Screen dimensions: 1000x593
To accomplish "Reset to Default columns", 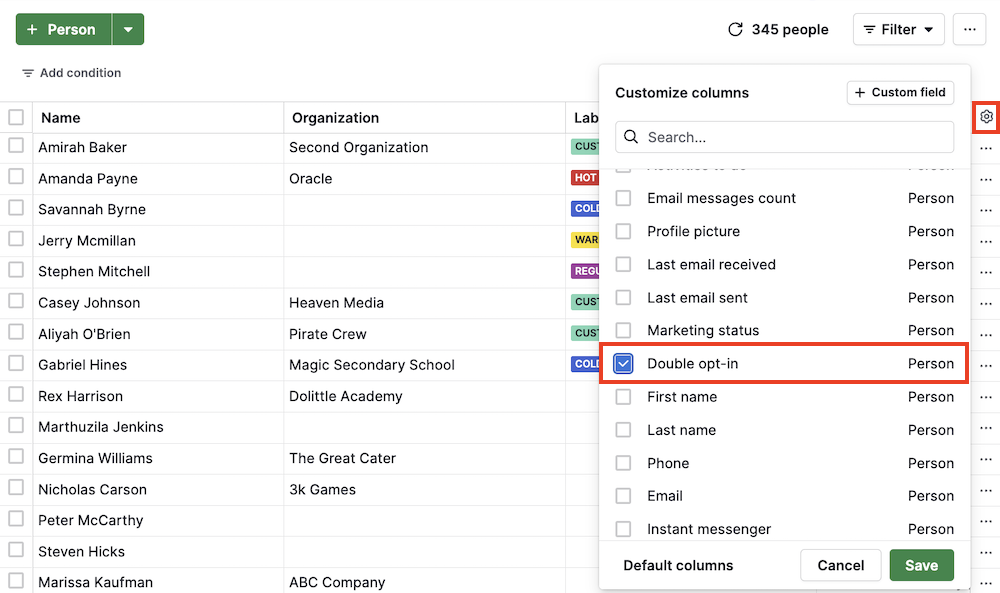I will coord(678,565).
